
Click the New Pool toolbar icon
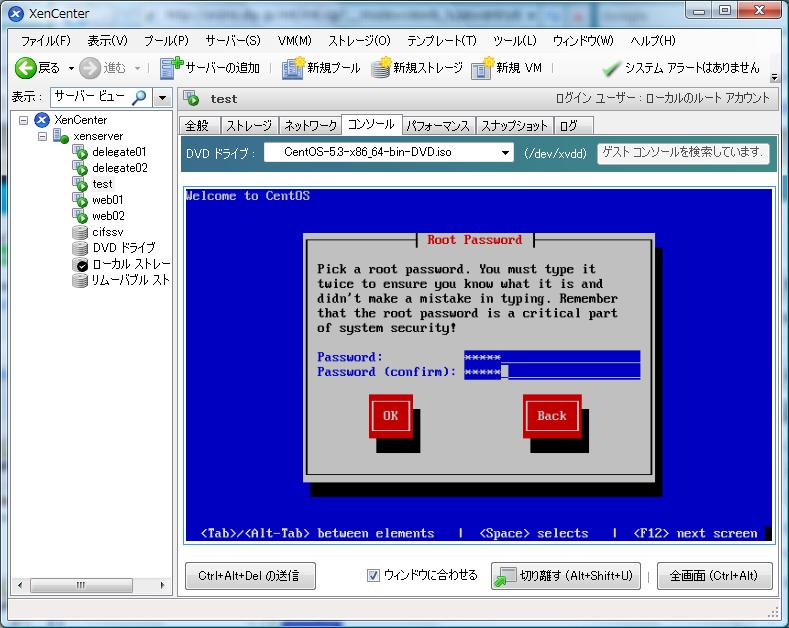point(294,68)
